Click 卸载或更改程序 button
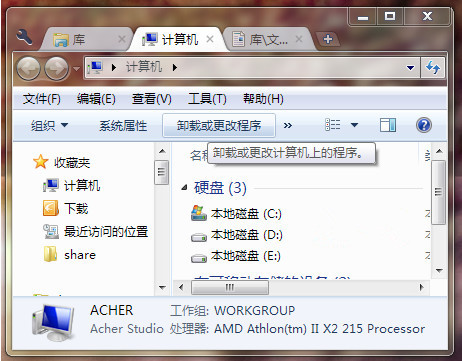This screenshot has height=361, width=462. click(x=219, y=125)
